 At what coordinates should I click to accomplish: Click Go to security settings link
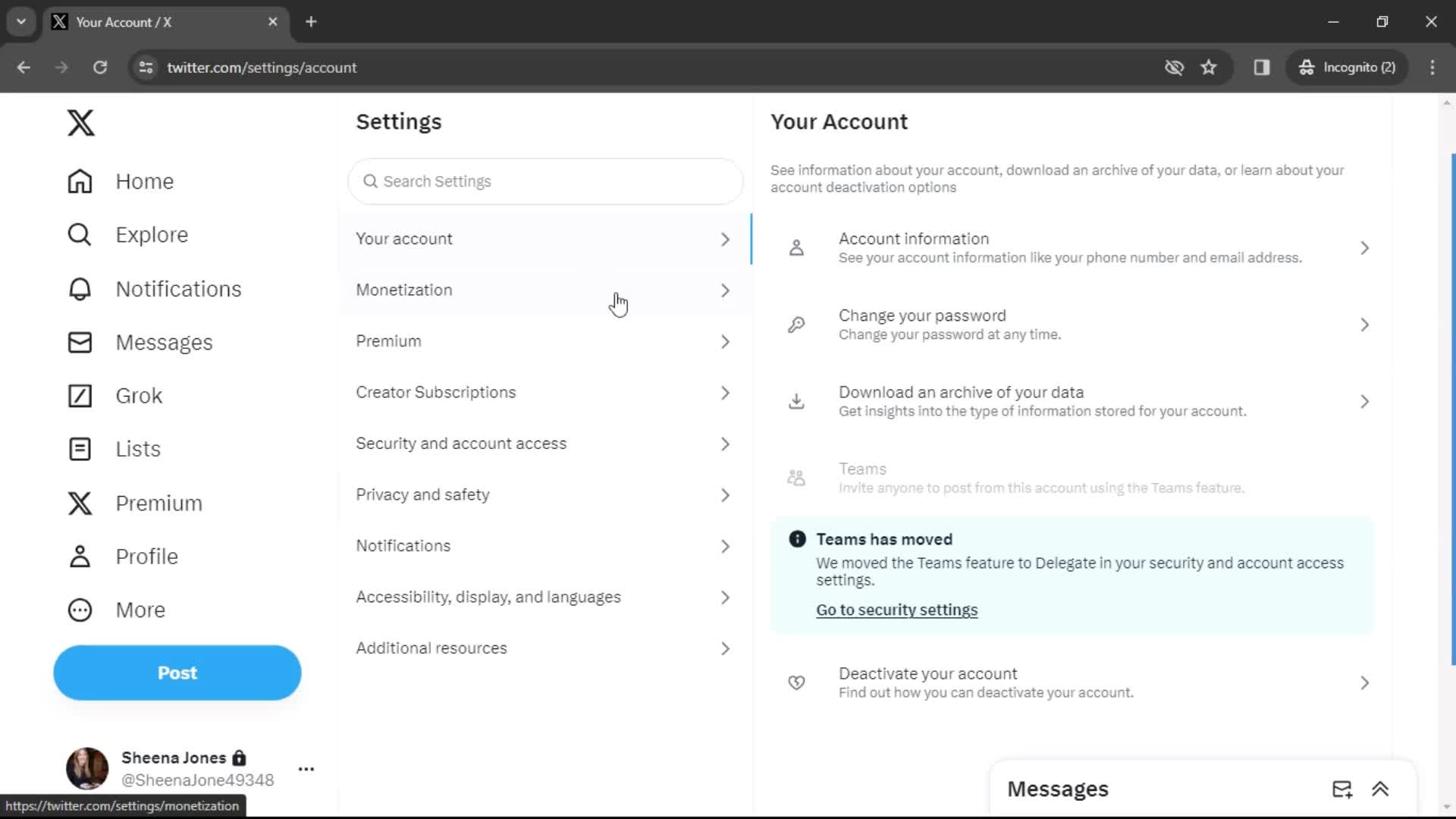point(897,610)
